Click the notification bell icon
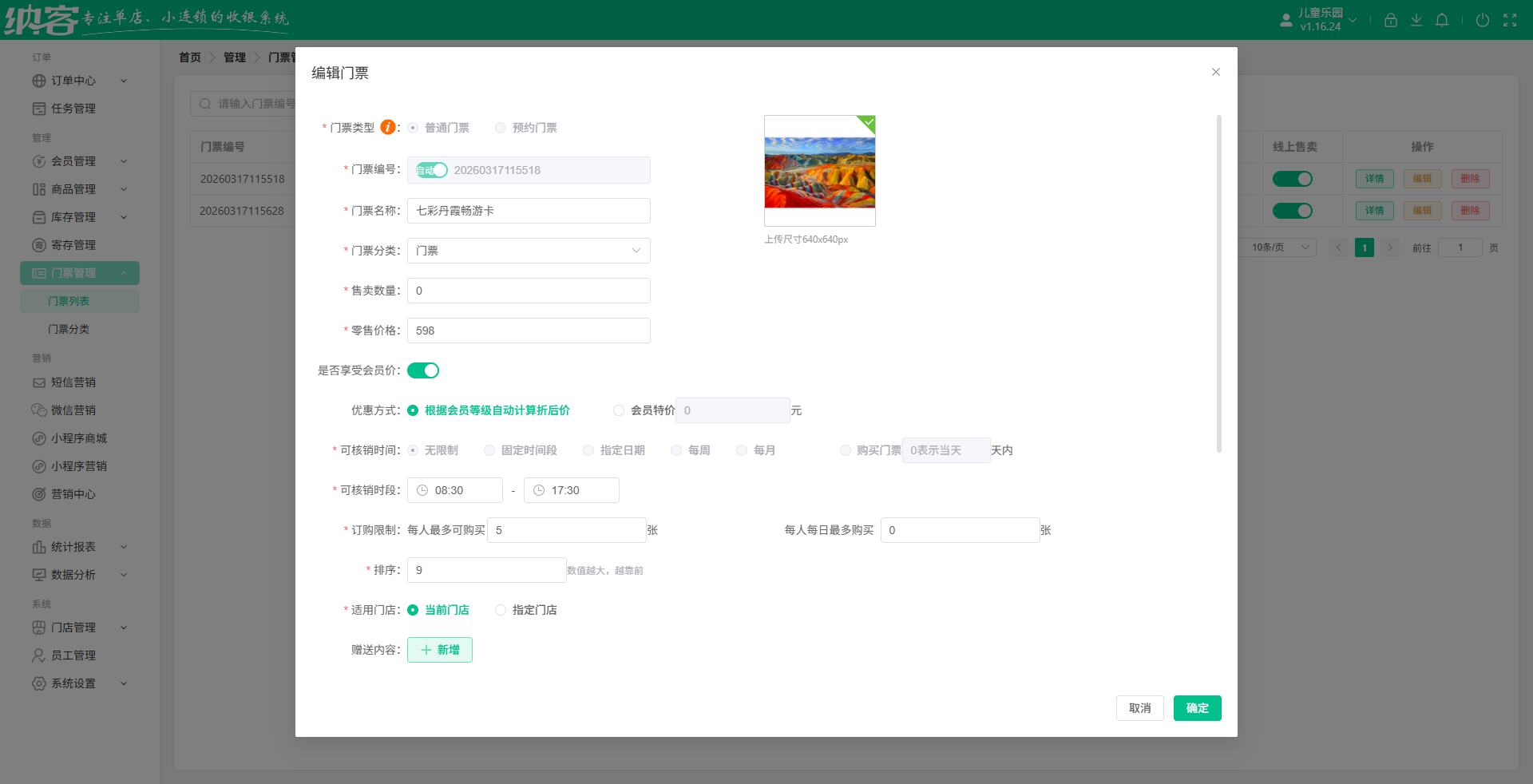Screen dimensions: 1533x784 (x=1442, y=20)
